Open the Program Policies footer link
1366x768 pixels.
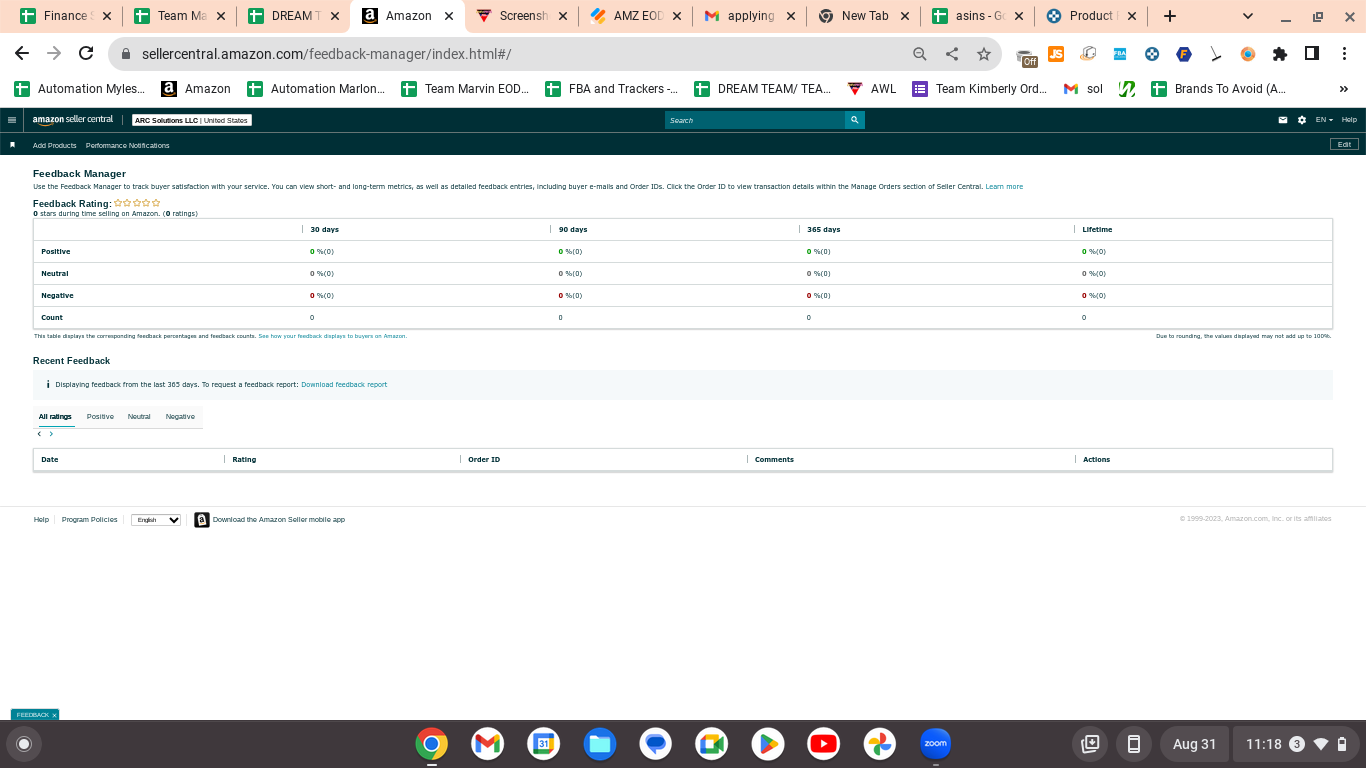click(x=90, y=520)
